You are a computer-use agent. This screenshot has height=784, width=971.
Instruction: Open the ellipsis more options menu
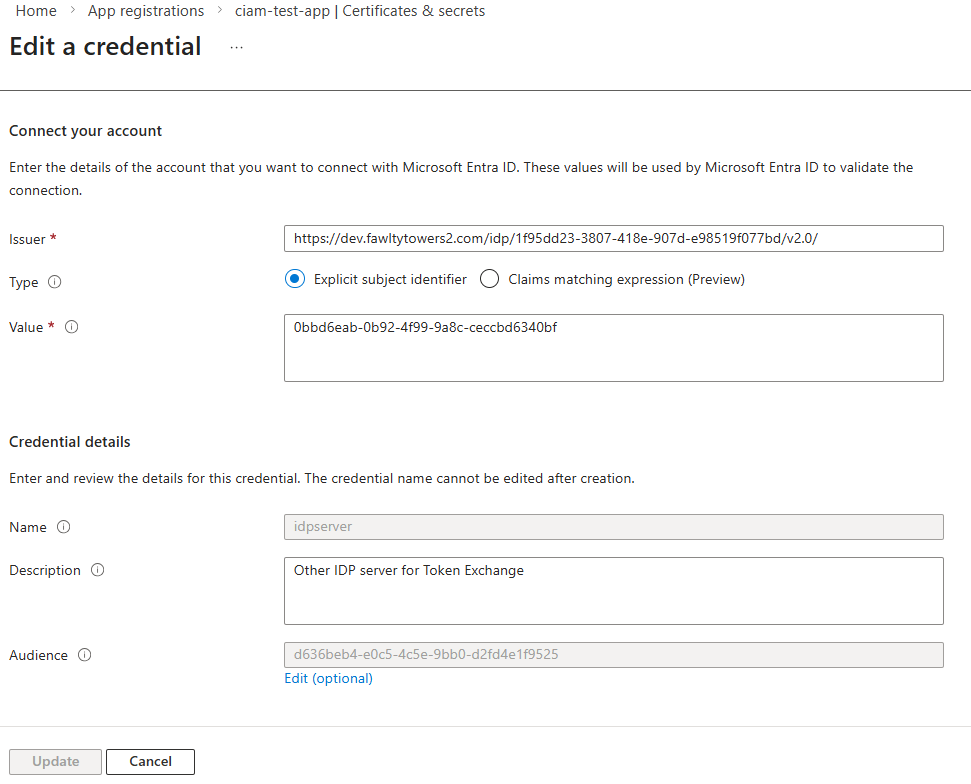click(x=236, y=48)
